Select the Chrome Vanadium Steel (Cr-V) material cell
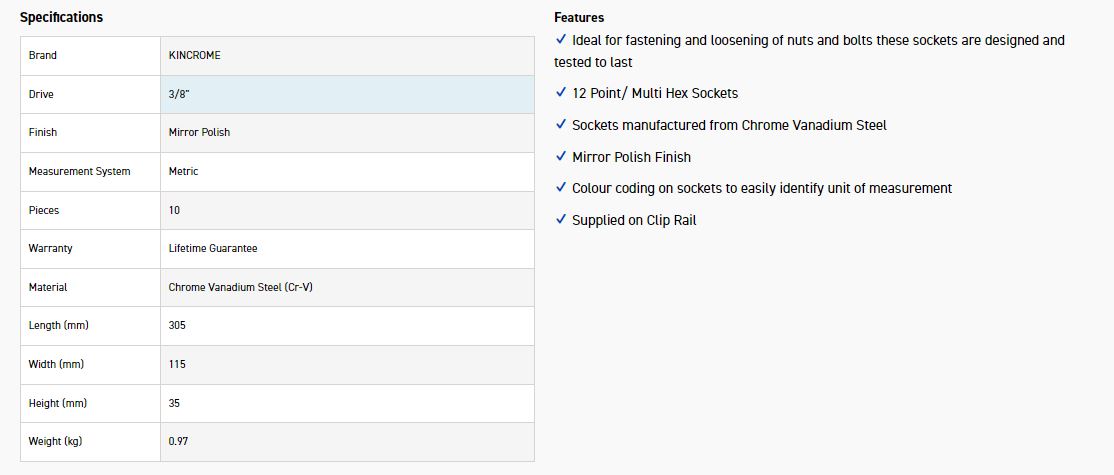 coord(243,287)
